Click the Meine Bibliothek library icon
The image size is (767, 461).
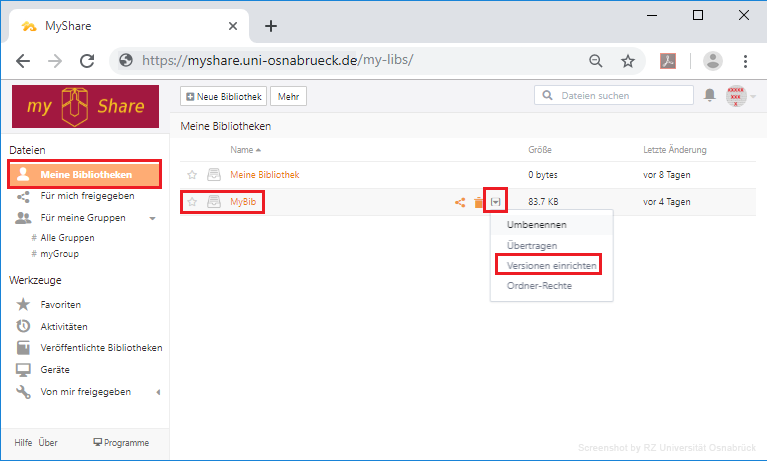[x=214, y=175]
